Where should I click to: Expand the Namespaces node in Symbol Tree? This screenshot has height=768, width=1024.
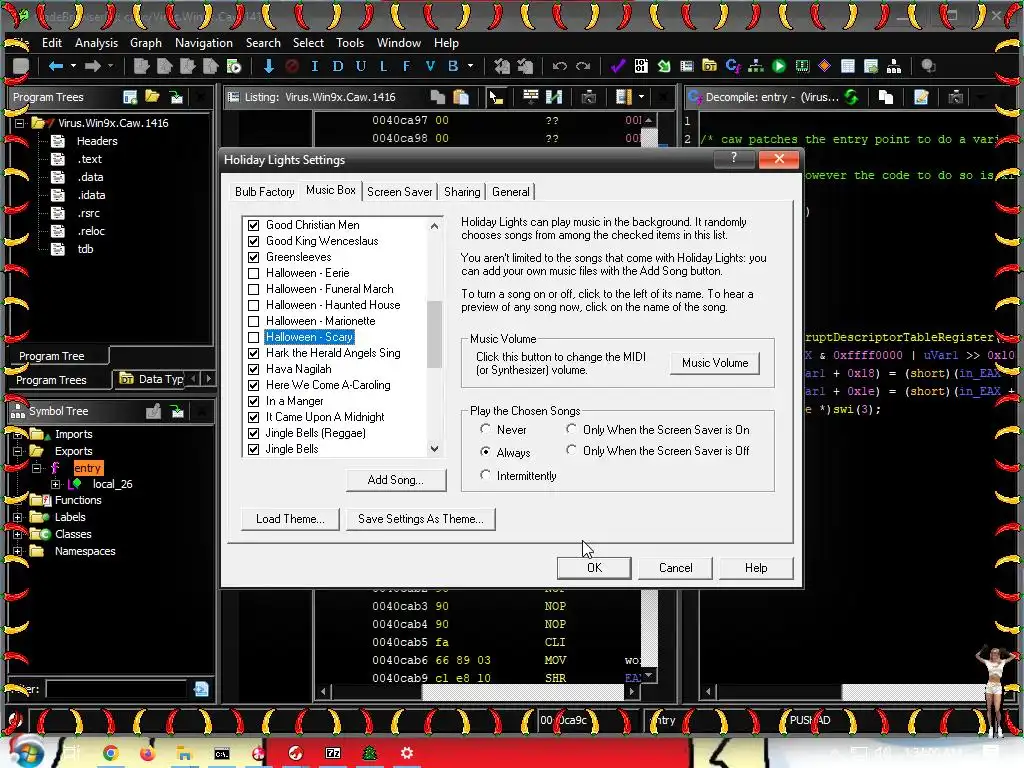coord(18,551)
